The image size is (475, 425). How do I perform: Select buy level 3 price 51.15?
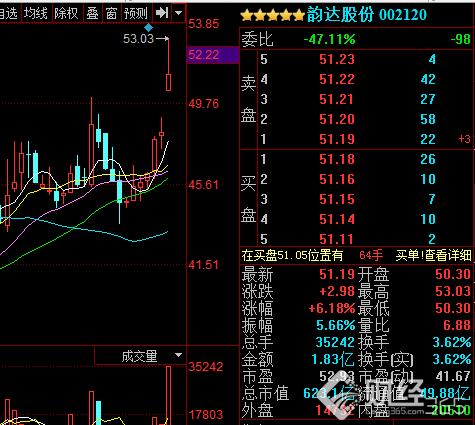pyautogui.click(x=337, y=199)
